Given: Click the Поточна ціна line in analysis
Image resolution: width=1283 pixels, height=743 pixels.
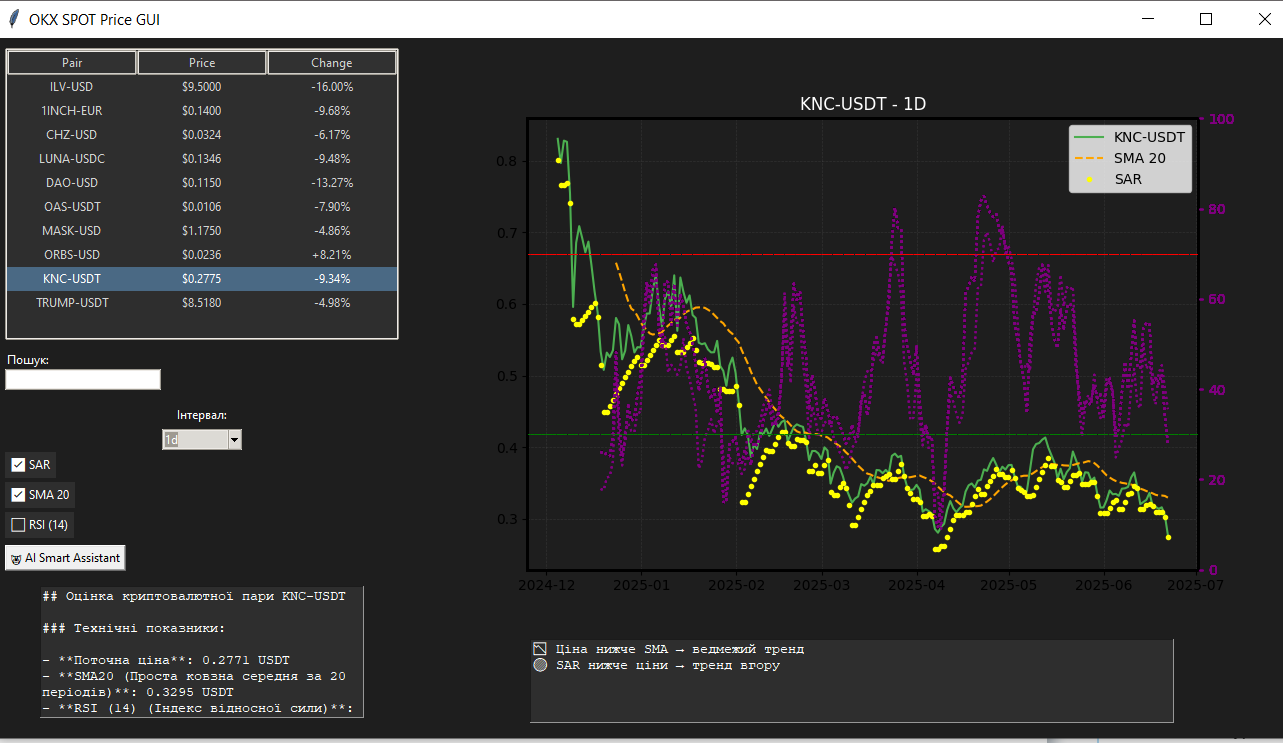Looking at the screenshot, I should point(166,660).
